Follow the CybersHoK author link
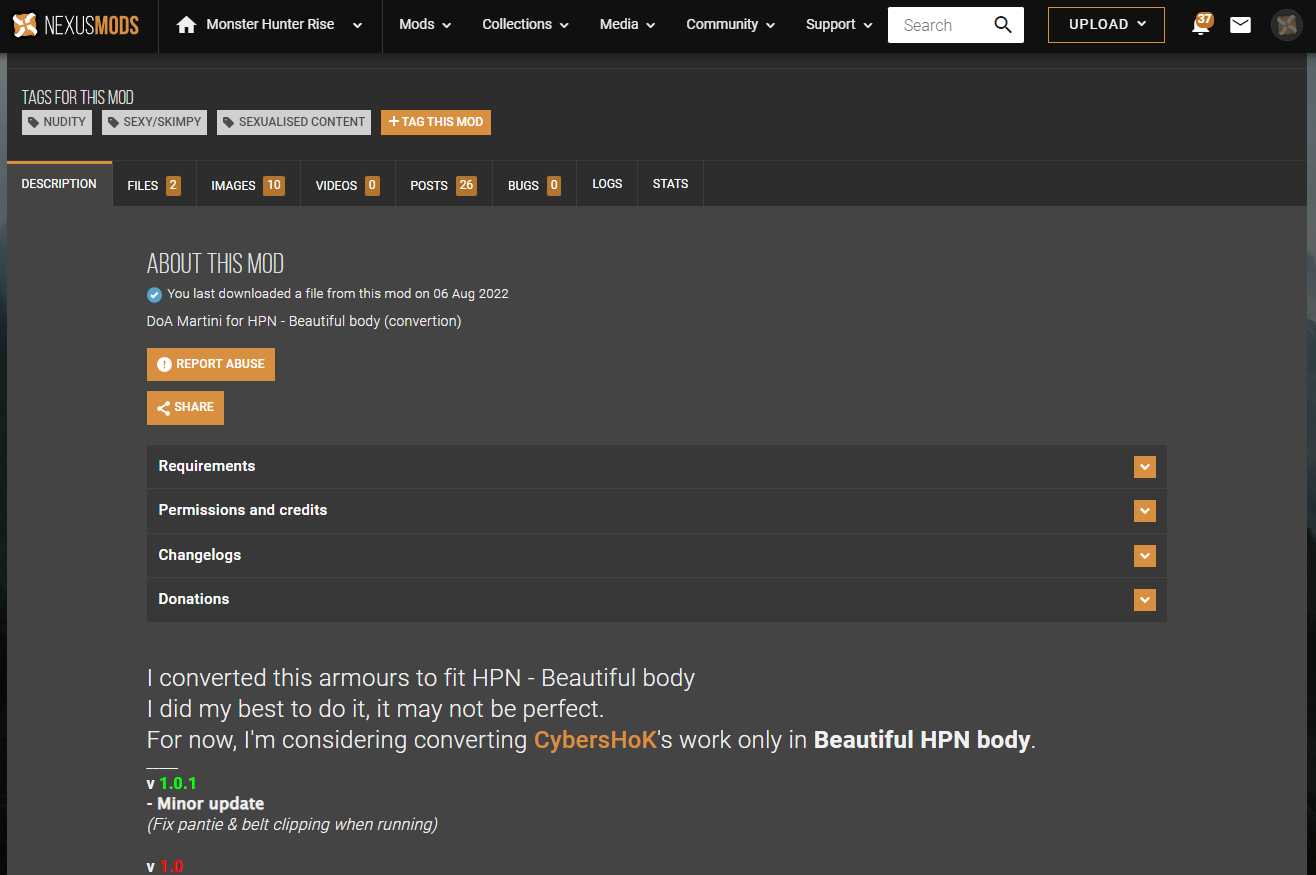This screenshot has height=875, width=1316. tap(595, 740)
